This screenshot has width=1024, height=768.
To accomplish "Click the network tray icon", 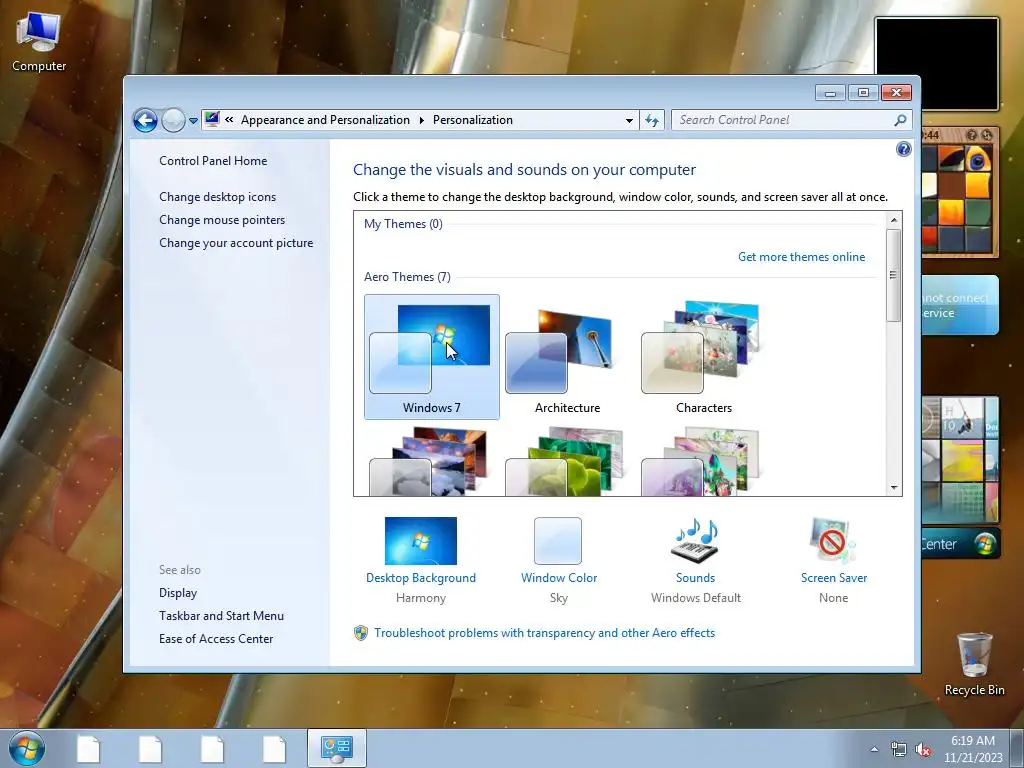I will coord(899,750).
